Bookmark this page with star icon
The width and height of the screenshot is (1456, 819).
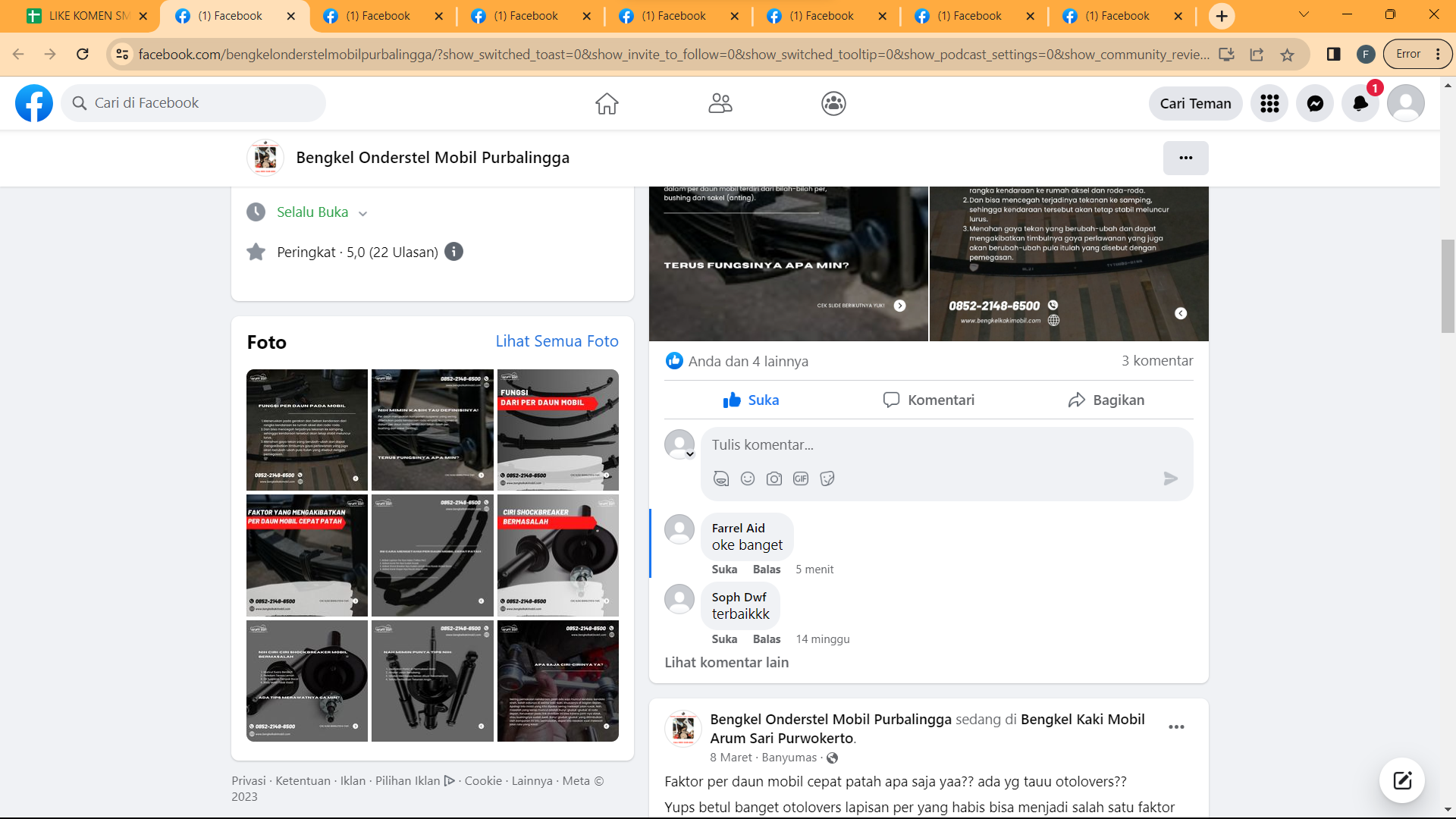(1287, 55)
